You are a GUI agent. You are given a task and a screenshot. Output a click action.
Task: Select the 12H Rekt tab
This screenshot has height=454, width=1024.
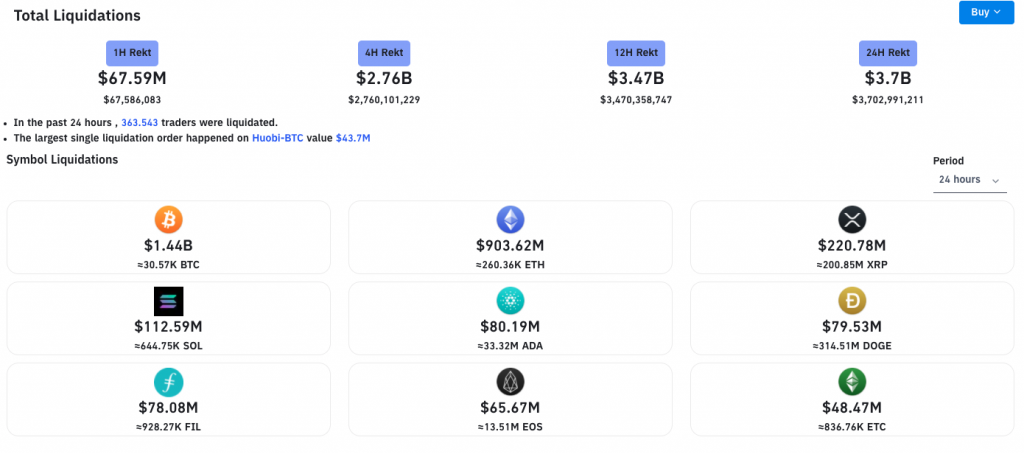point(636,53)
